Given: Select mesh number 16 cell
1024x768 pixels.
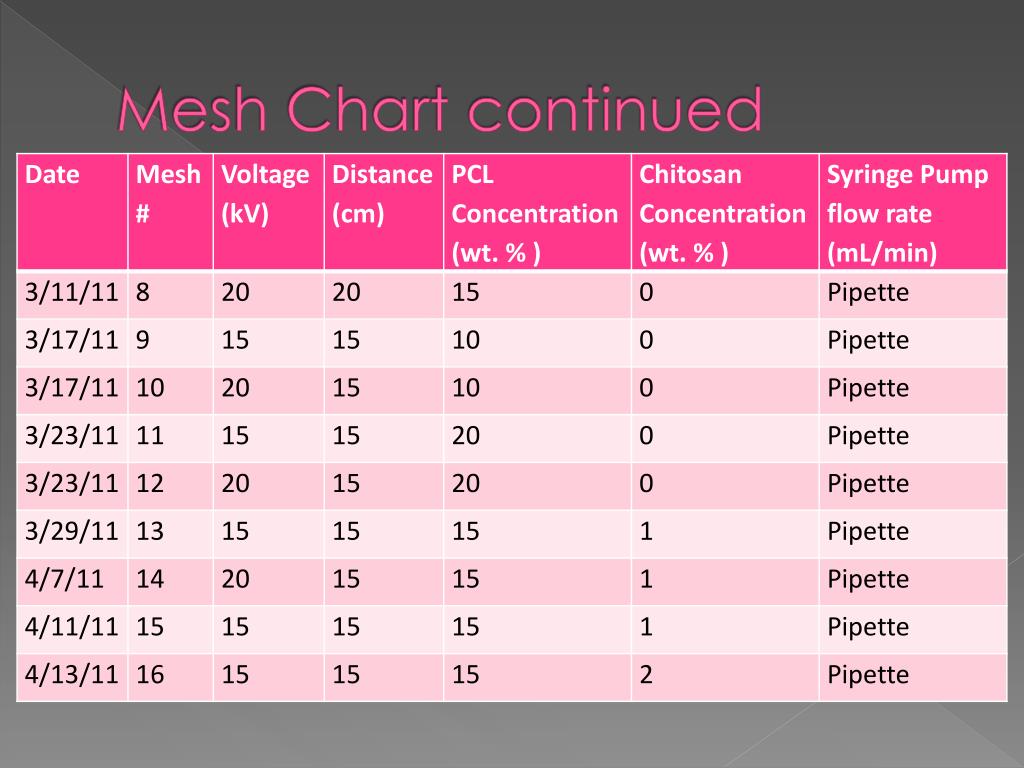Looking at the screenshot, I should coord(170,677).
